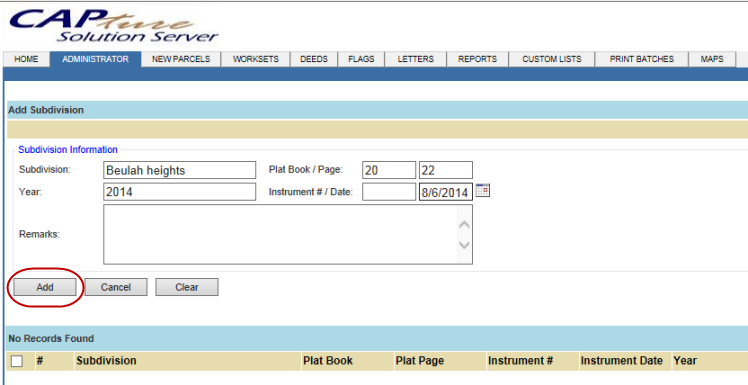Click the Add button
This screenshot has width=748, height=385.
[45, 287]
